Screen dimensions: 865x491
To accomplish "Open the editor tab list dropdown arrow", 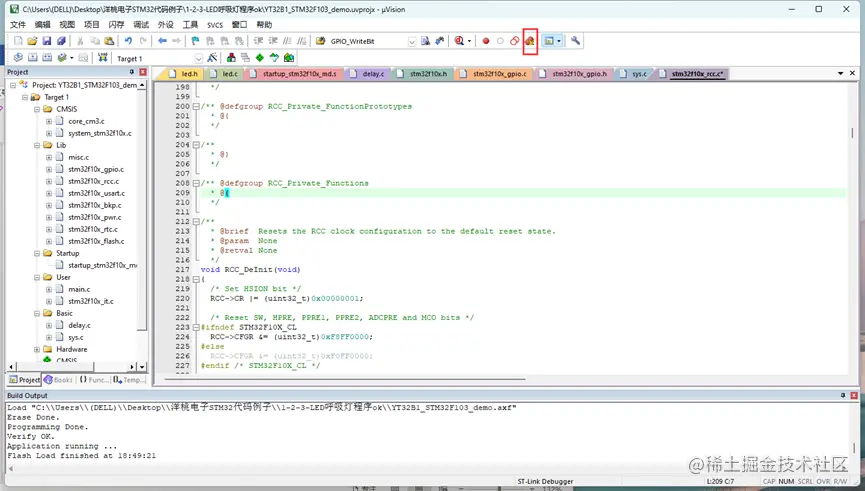I will point(840,73).
